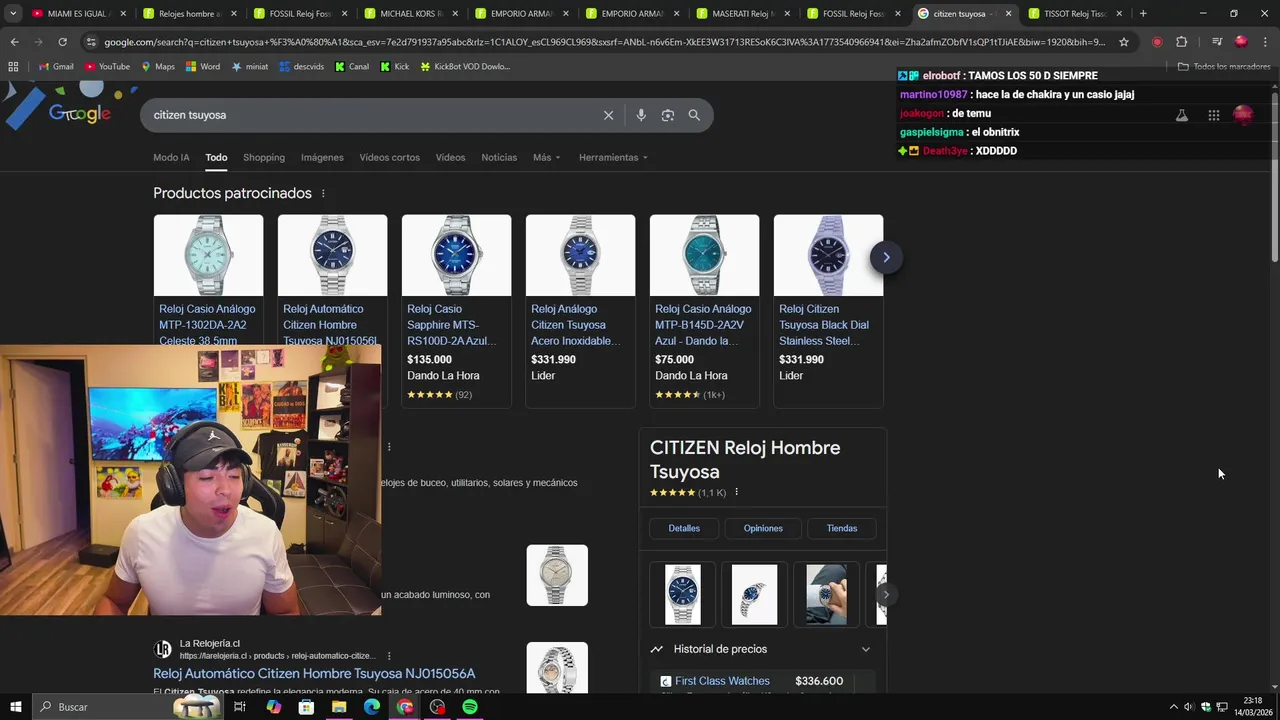Screen dimensions: 1280x720
Task: Open Todos los marcadores folder
Action: pyautogui.click(x=1224, y=66)
